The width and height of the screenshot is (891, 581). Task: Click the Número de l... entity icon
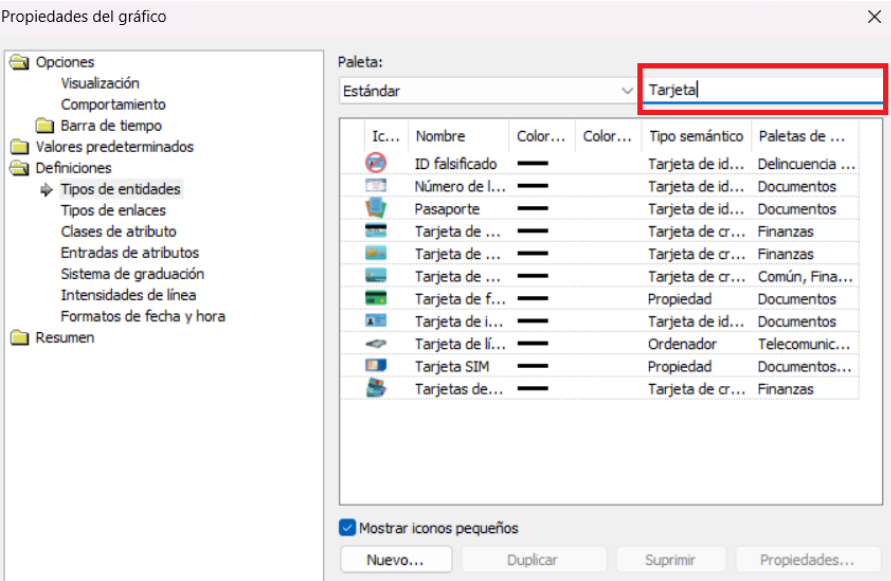tap(376, 186)
